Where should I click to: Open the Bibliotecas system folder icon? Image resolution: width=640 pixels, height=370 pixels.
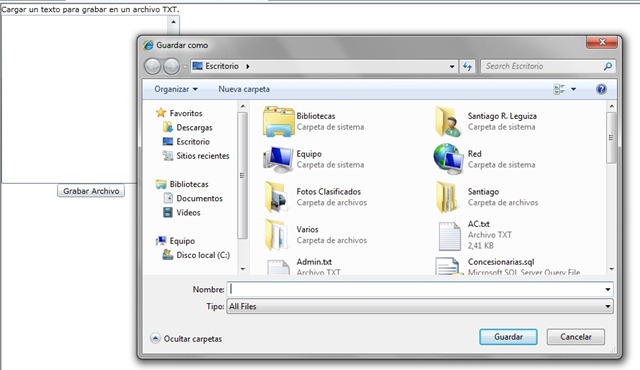coord(278,122)
